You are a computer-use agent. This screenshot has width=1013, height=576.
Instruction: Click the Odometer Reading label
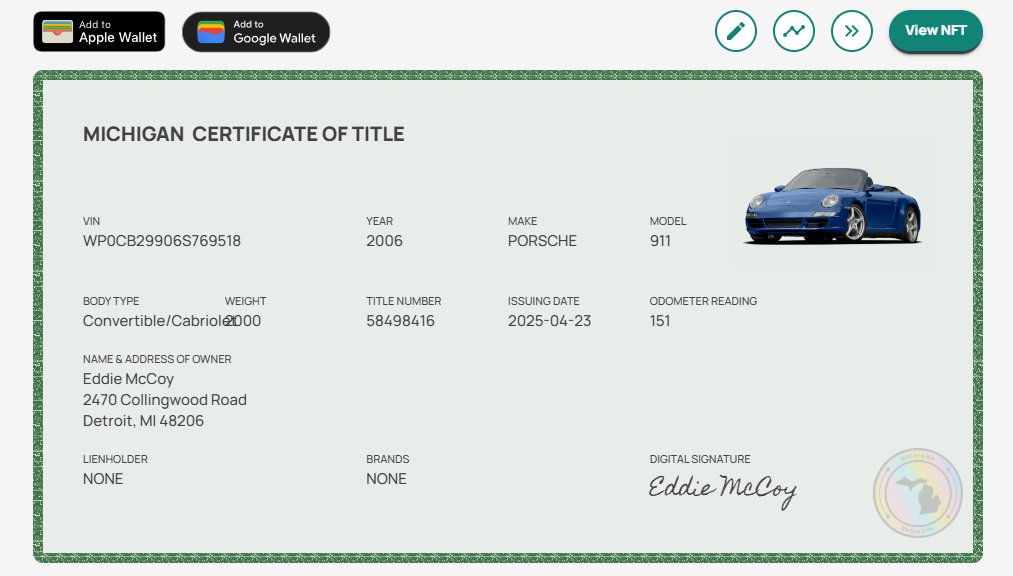tap(703, 301)
